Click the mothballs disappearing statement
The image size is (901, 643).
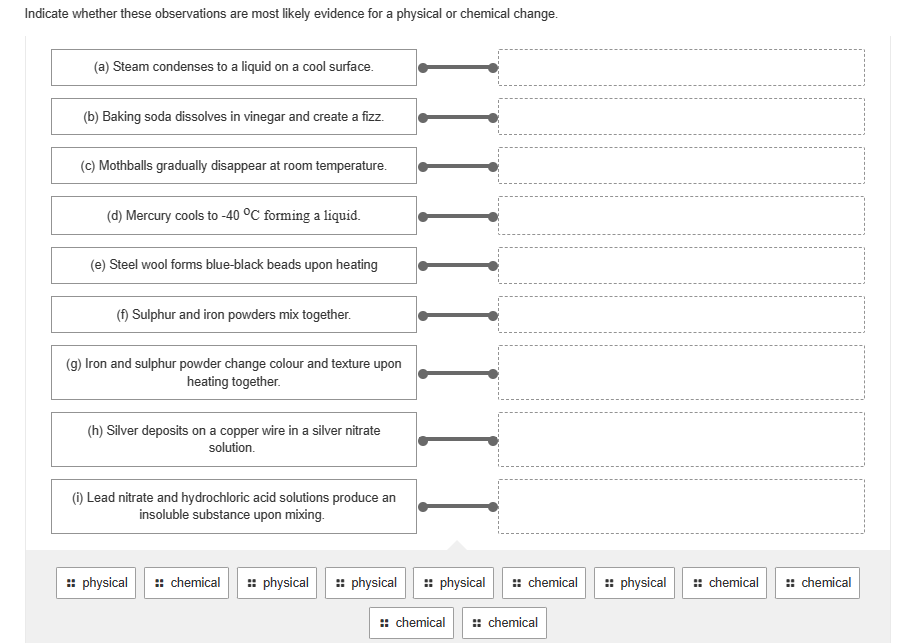pos(233,165)
